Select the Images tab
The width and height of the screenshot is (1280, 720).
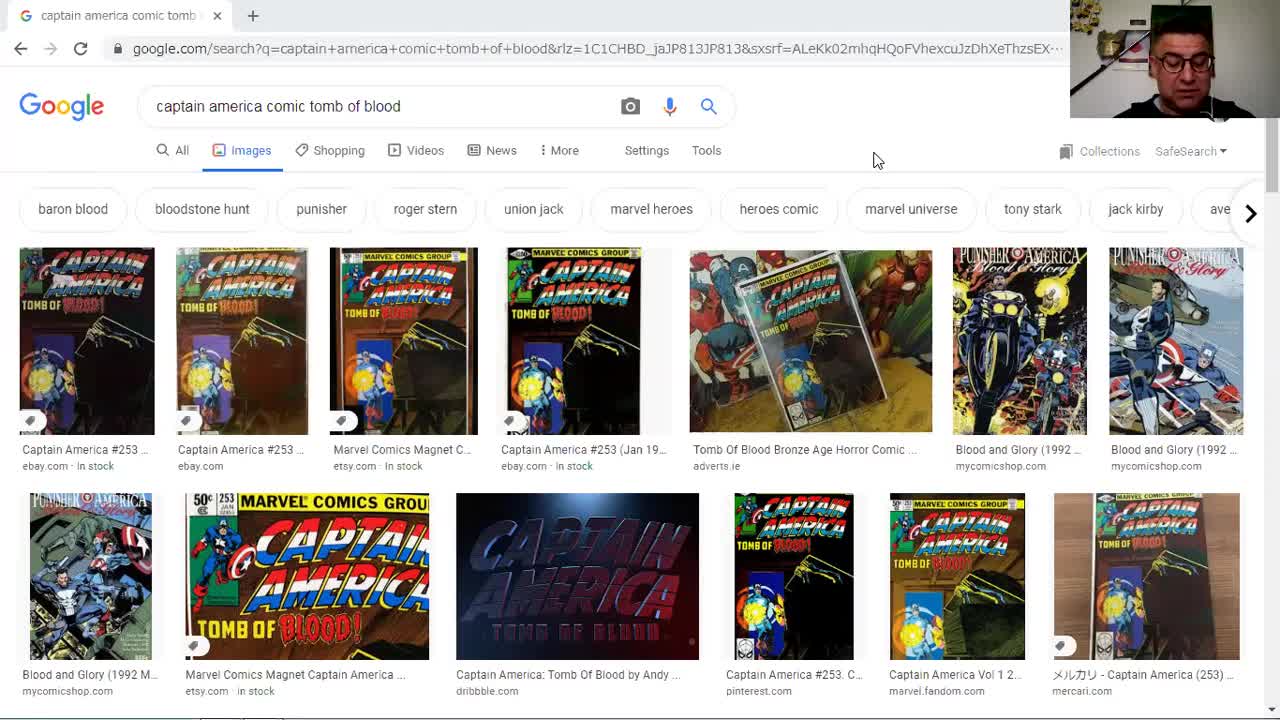242,150
